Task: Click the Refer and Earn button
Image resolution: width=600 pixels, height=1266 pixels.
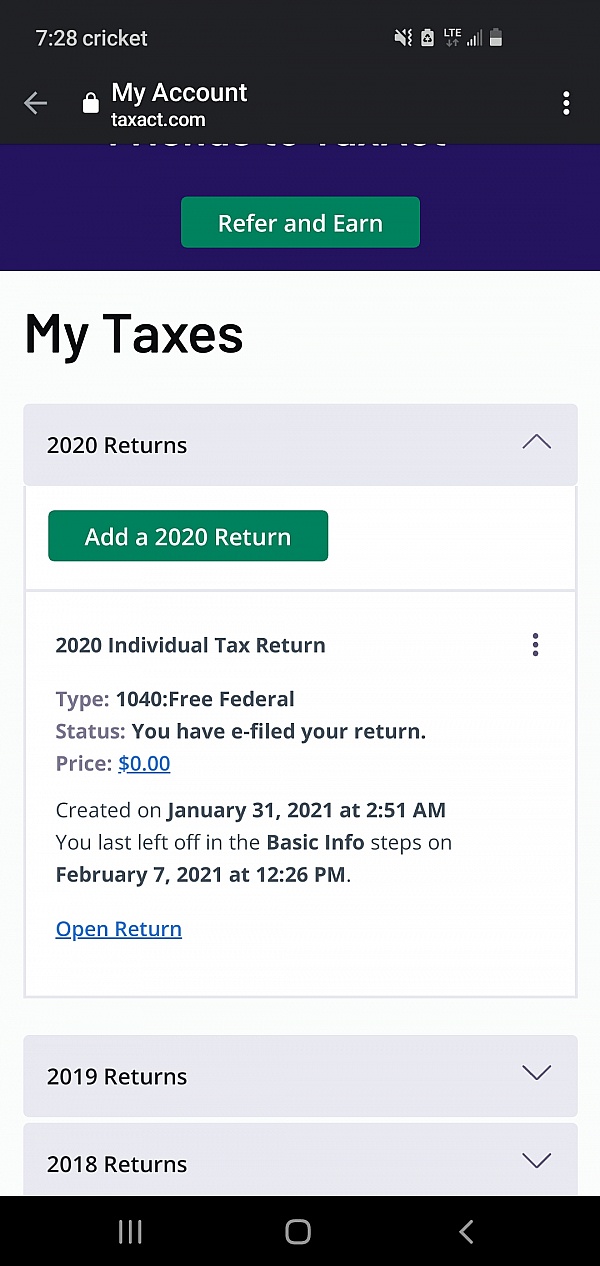Action: (x=300, y=223)
